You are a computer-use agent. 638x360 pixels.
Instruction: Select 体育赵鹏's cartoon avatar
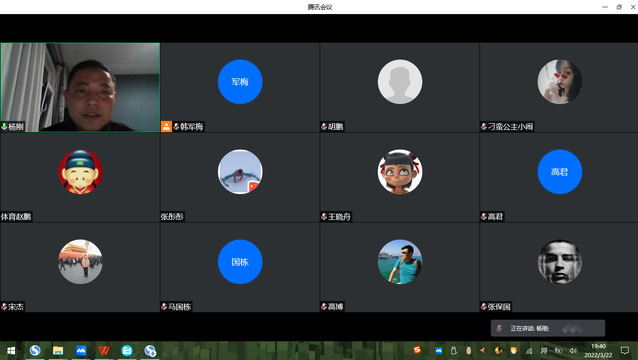click(x=80, y=172)
